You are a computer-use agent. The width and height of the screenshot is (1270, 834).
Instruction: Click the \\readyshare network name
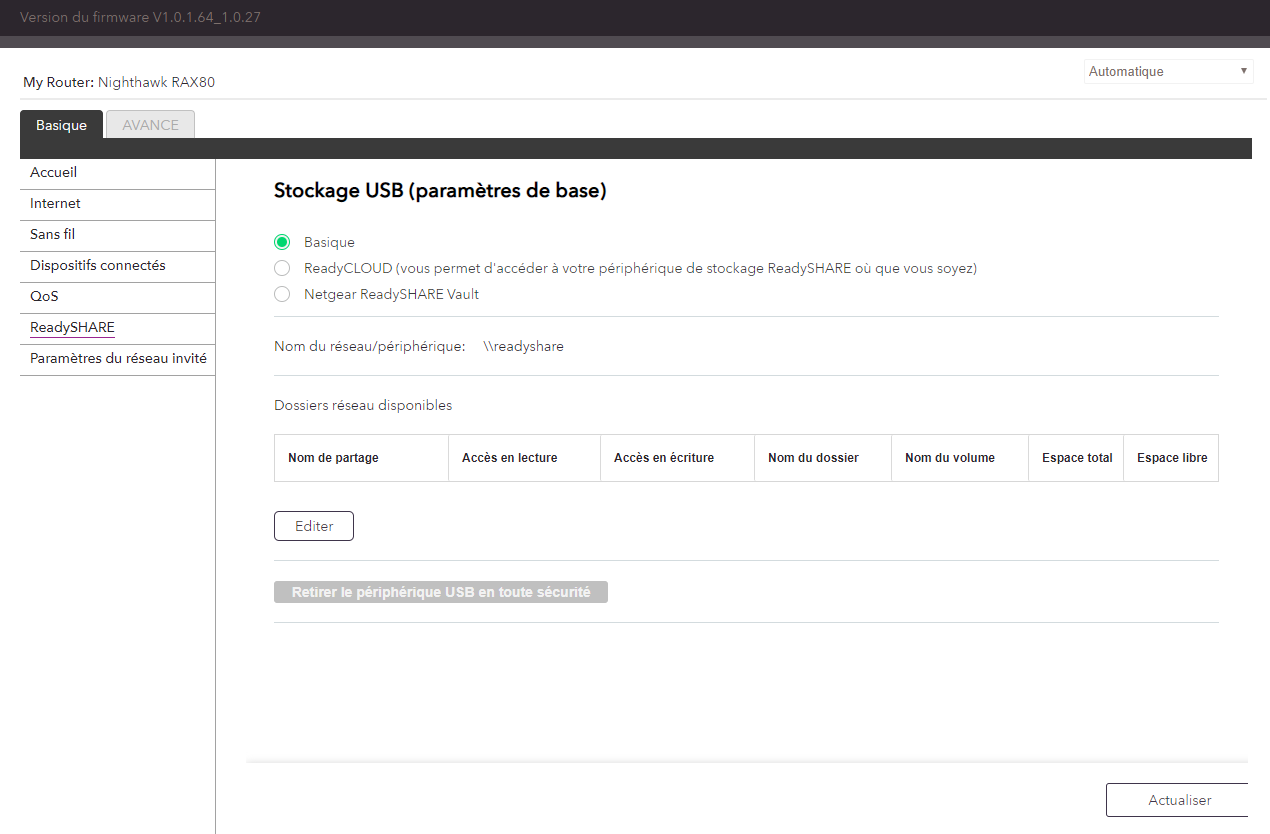(523, 346)
